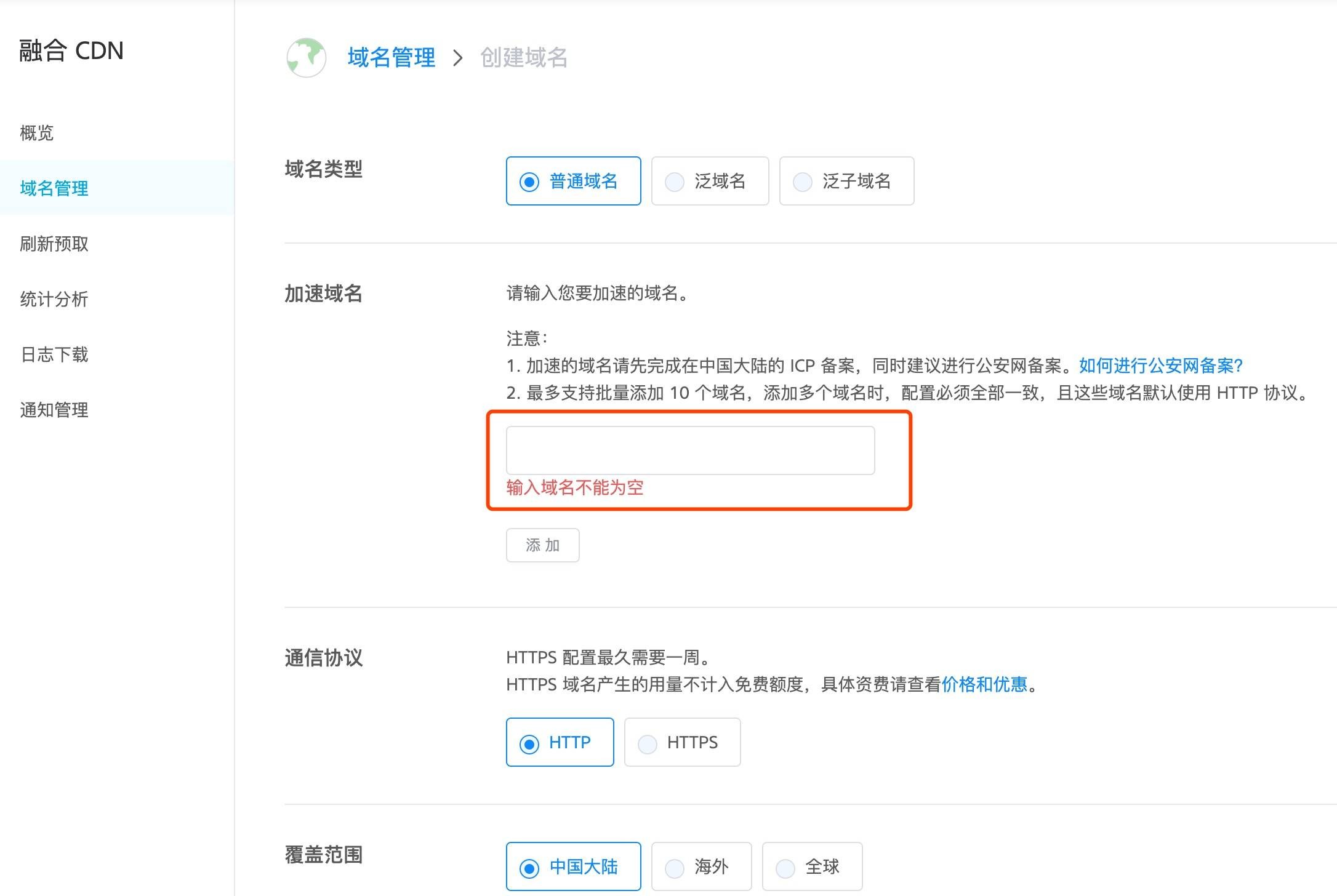Viewport: 1337px width, 896px height.
Task: Select the 泛子域名 radio option
Action: (x=846, y=181)
